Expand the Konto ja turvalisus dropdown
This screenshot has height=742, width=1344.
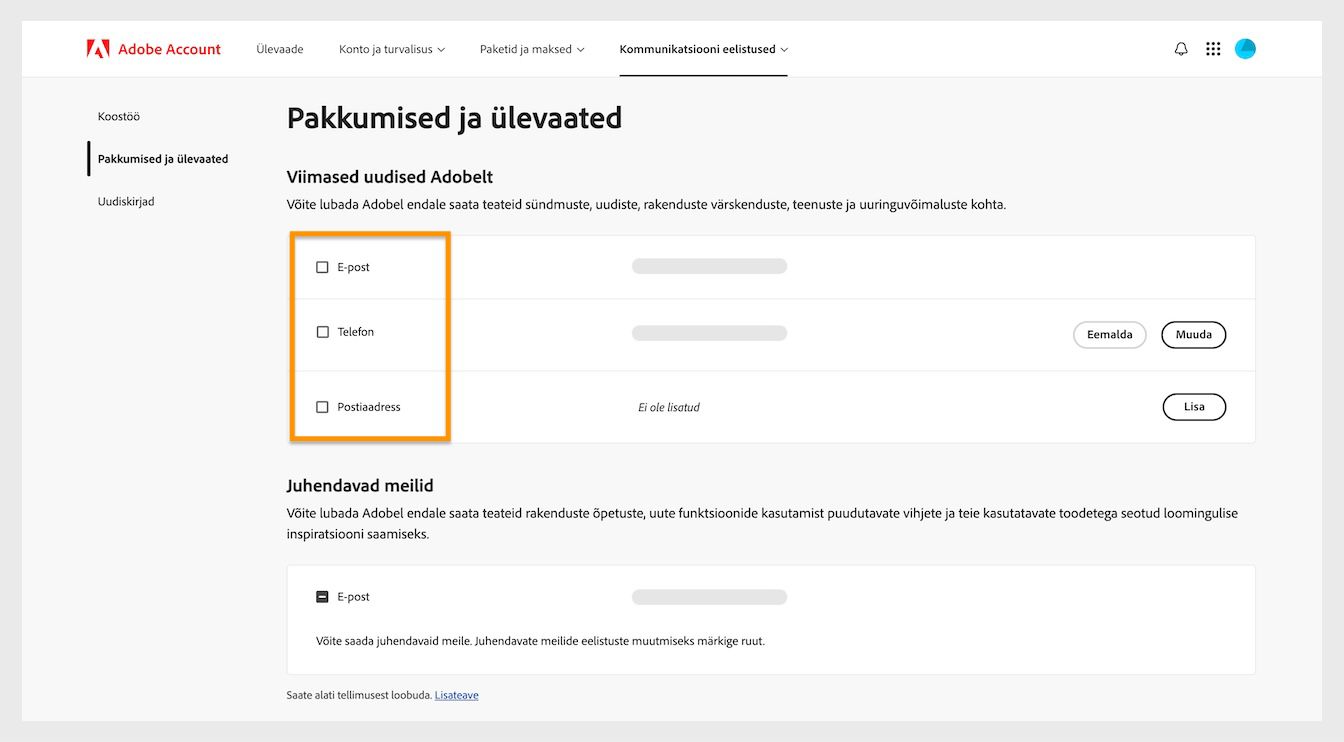coord(392,48)
